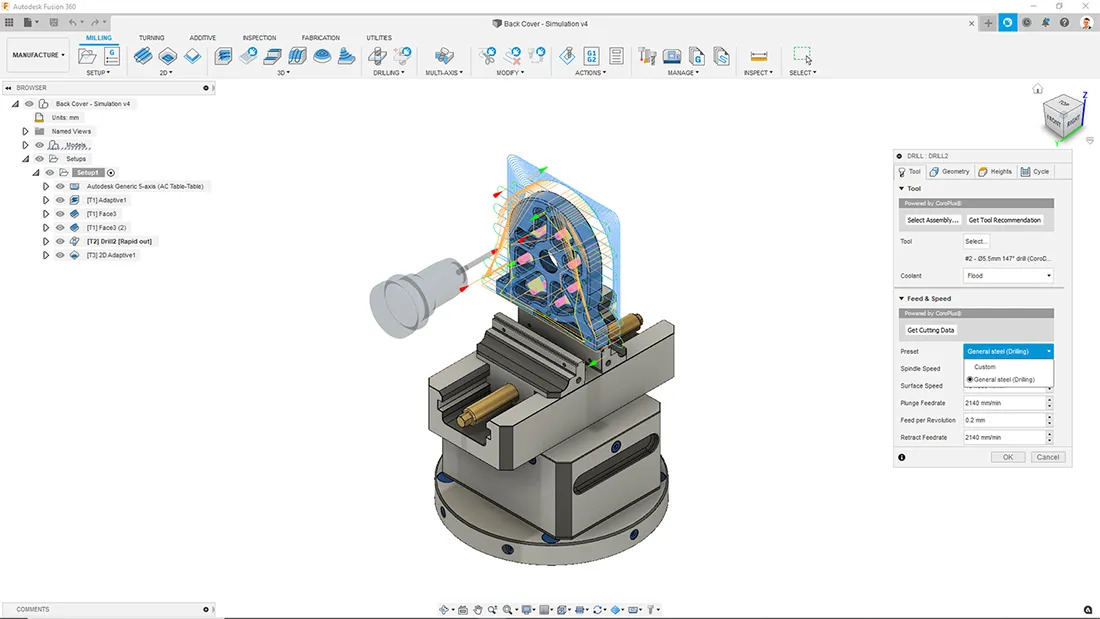Image resolution: width=1100 pixels, height=619 pixels.
Task: Click the tool Select... button
Action: click(x=976, y=241)
